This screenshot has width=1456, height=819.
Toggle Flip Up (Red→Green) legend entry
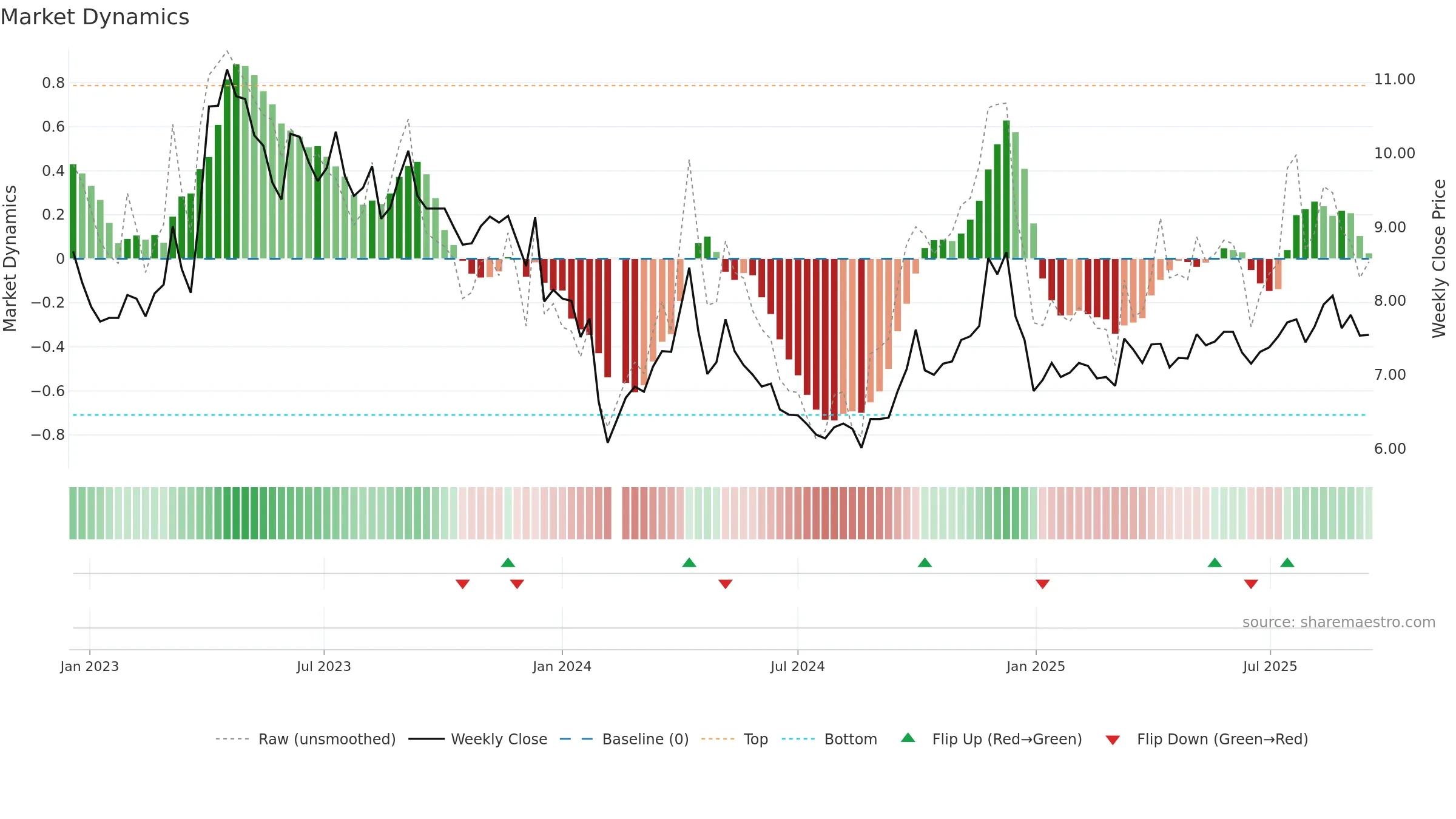click(991, 739)
